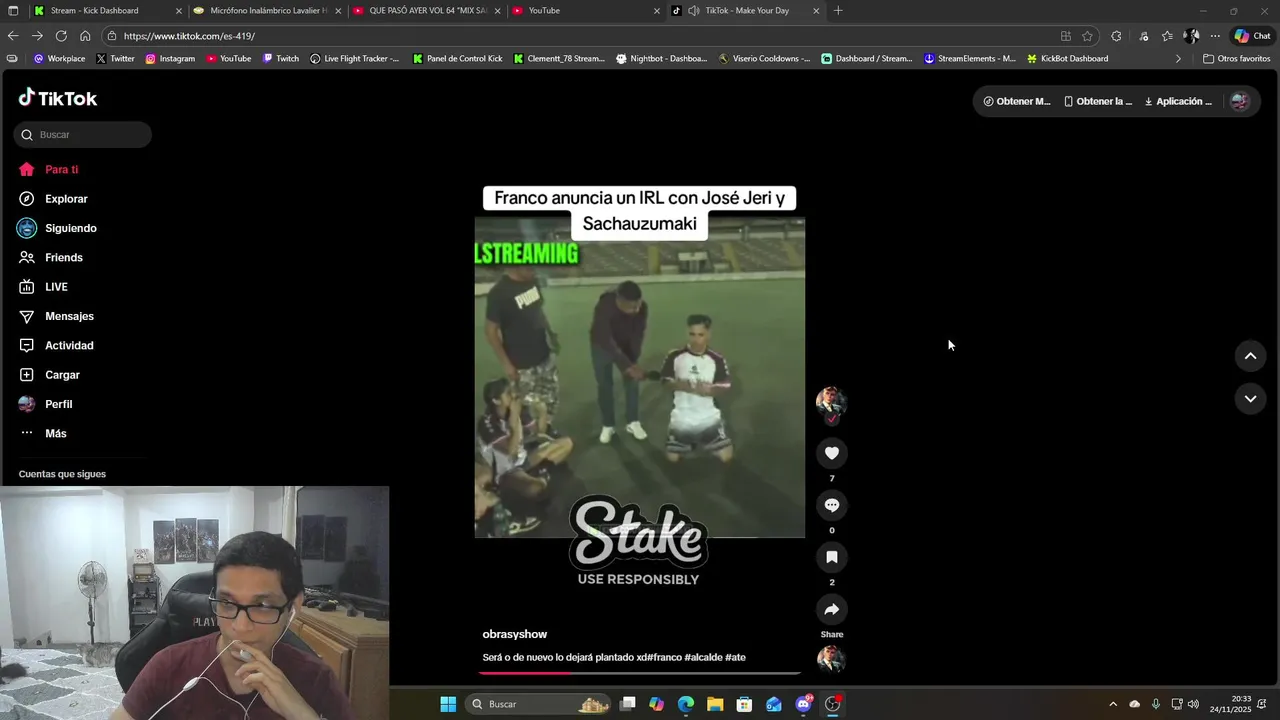Switch to the Micrófono Inalámbrico Lavalier tab

(268, 11)
